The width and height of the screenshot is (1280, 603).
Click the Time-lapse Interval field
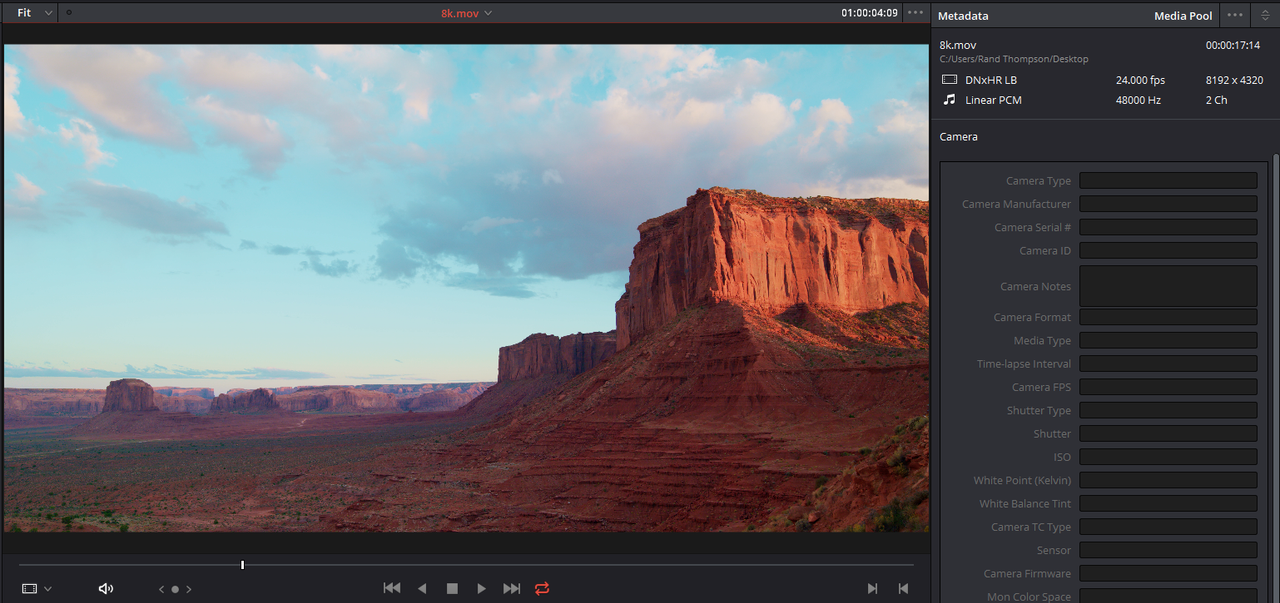(x=1168, y=364)
